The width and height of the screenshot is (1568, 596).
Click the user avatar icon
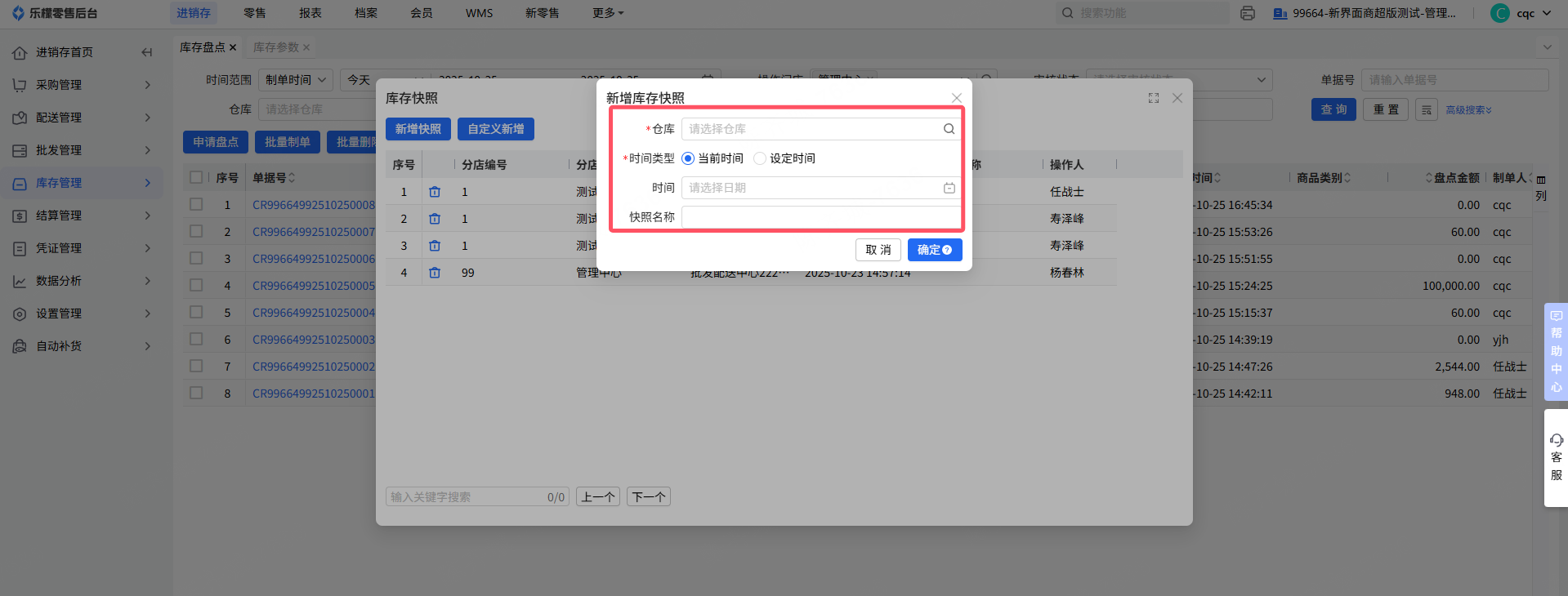(x=1500, y=13)
